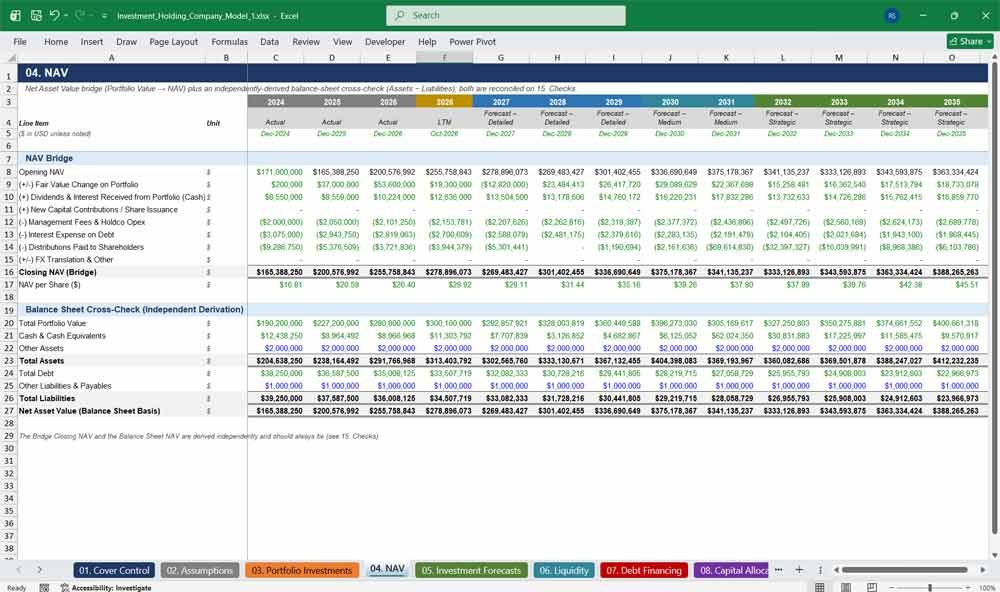Select 'Balance Sheet Cross-Check' heading cell
This screenshot has height=592, width=1000.
coord(134,309)
